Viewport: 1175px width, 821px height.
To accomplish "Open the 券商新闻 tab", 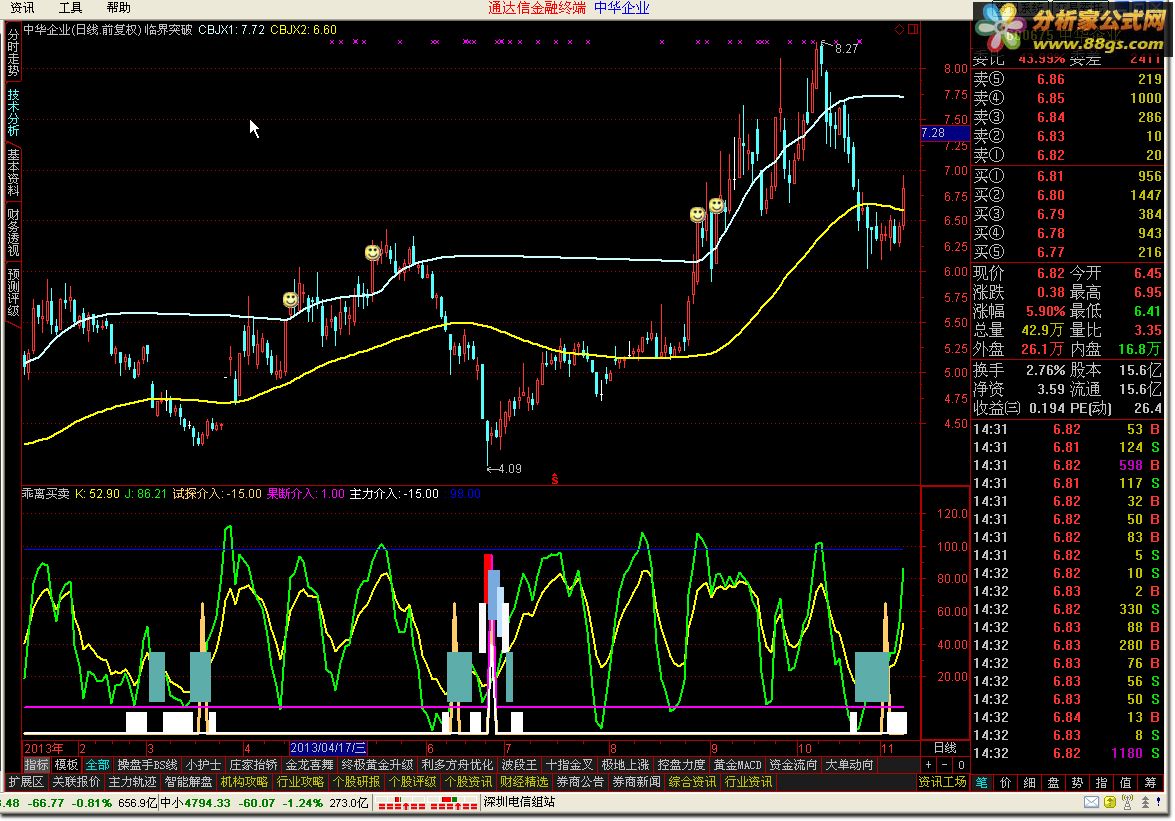I will coord(636,782).
